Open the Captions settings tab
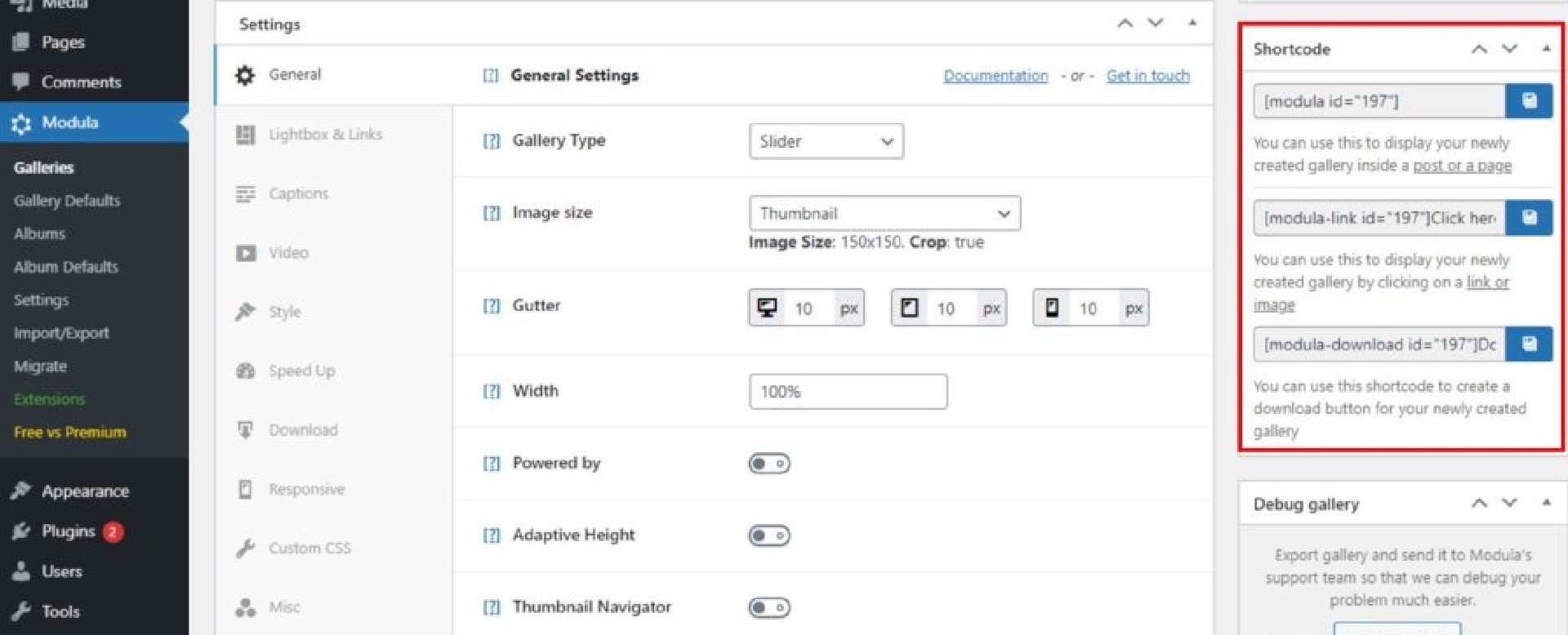This screenshot has width=1568, height=635. pyautogui.click(x=298, y=194)
